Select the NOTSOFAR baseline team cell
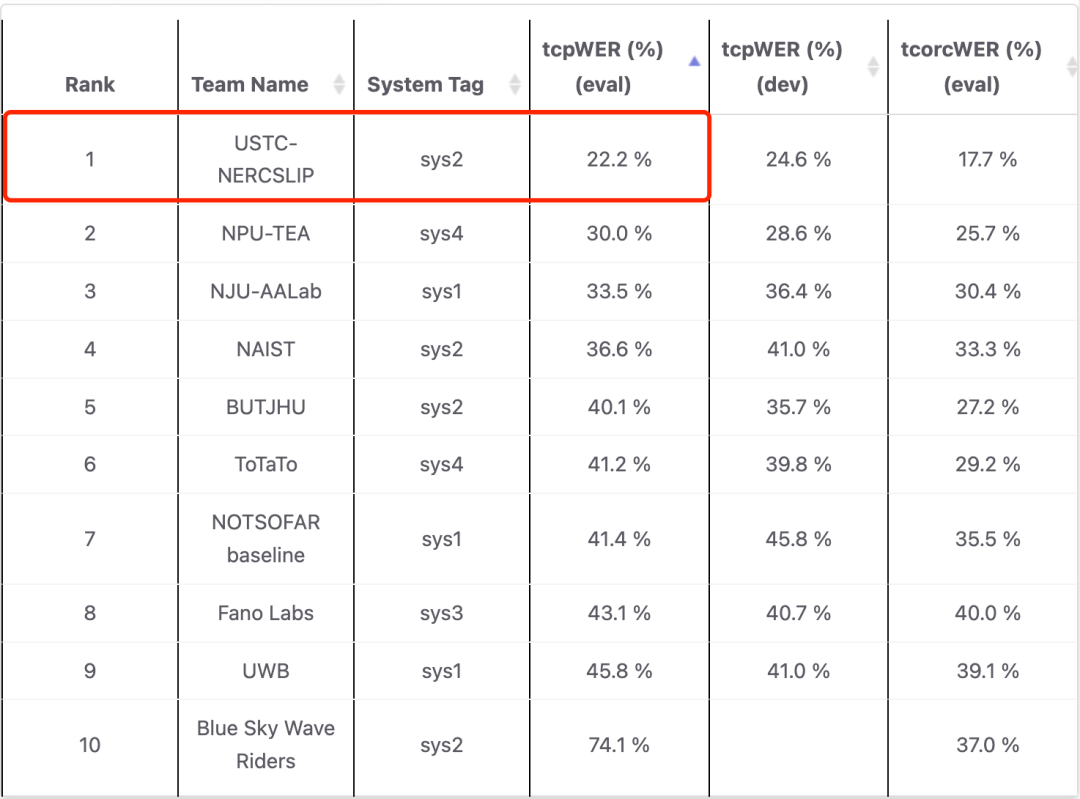The height and width of the screenshot is (799, 1080). click(x=266, y=539)
